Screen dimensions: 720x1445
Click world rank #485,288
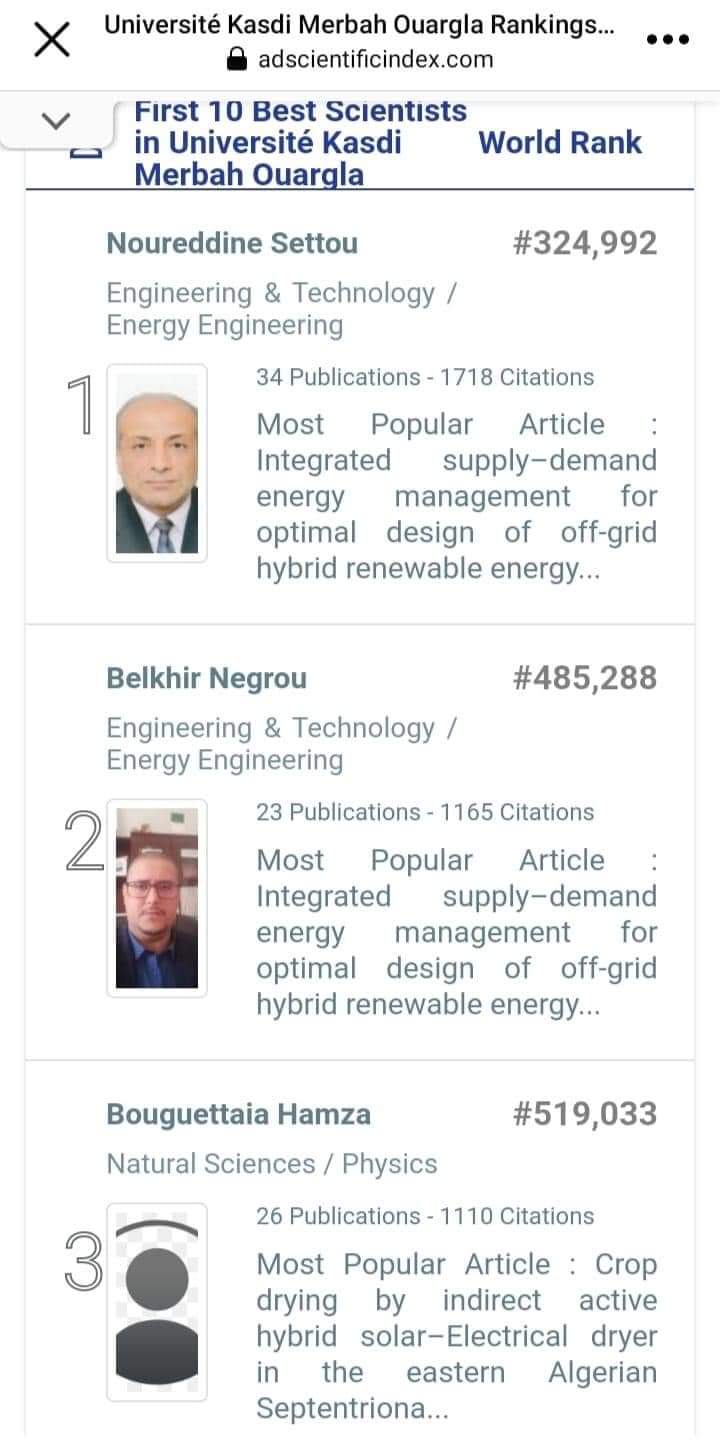584,678
